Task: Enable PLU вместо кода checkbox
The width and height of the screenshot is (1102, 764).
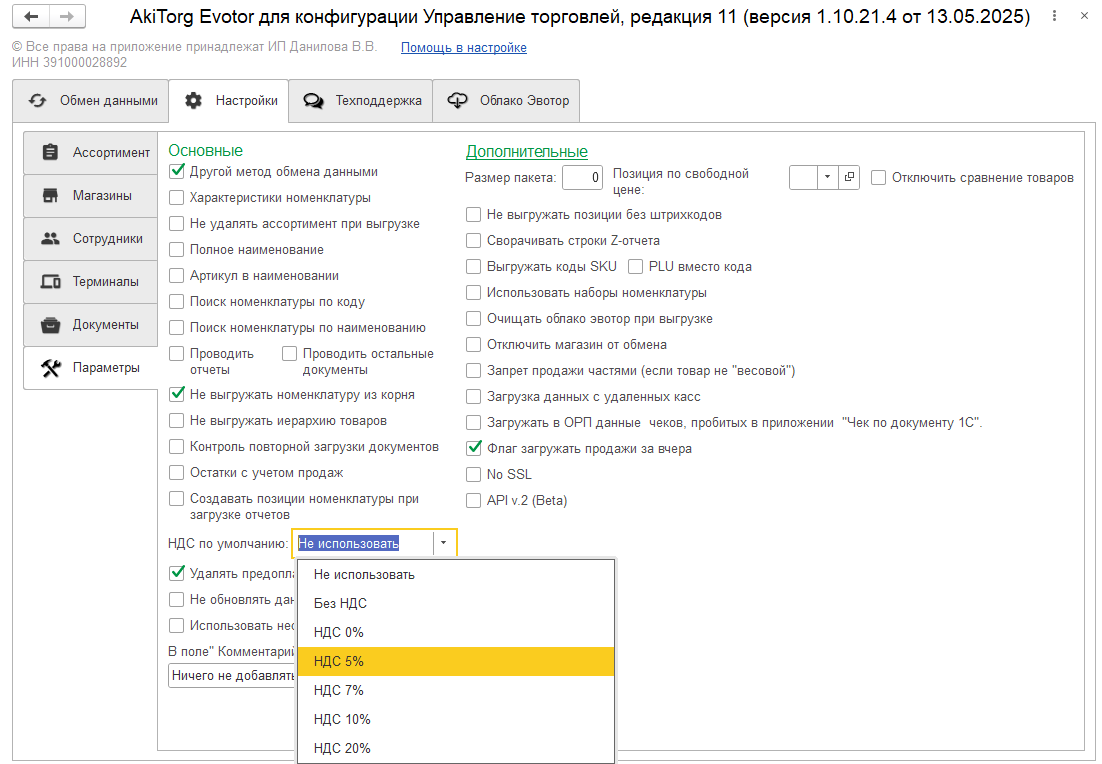Action: coord(635,266)
